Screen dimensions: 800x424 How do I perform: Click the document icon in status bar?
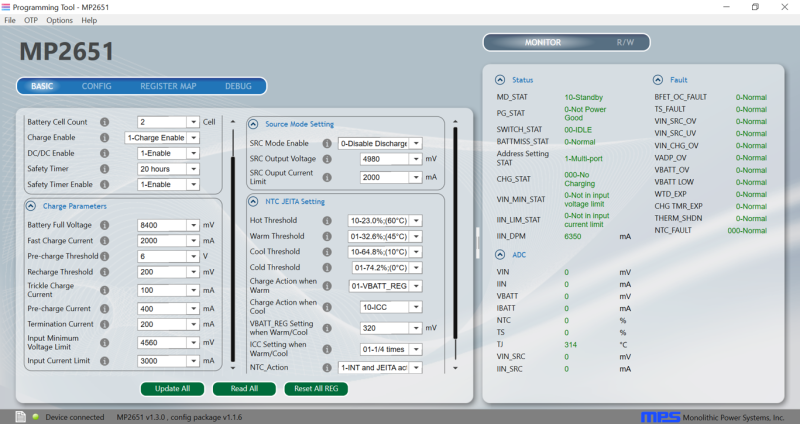(x=20, y=417)
